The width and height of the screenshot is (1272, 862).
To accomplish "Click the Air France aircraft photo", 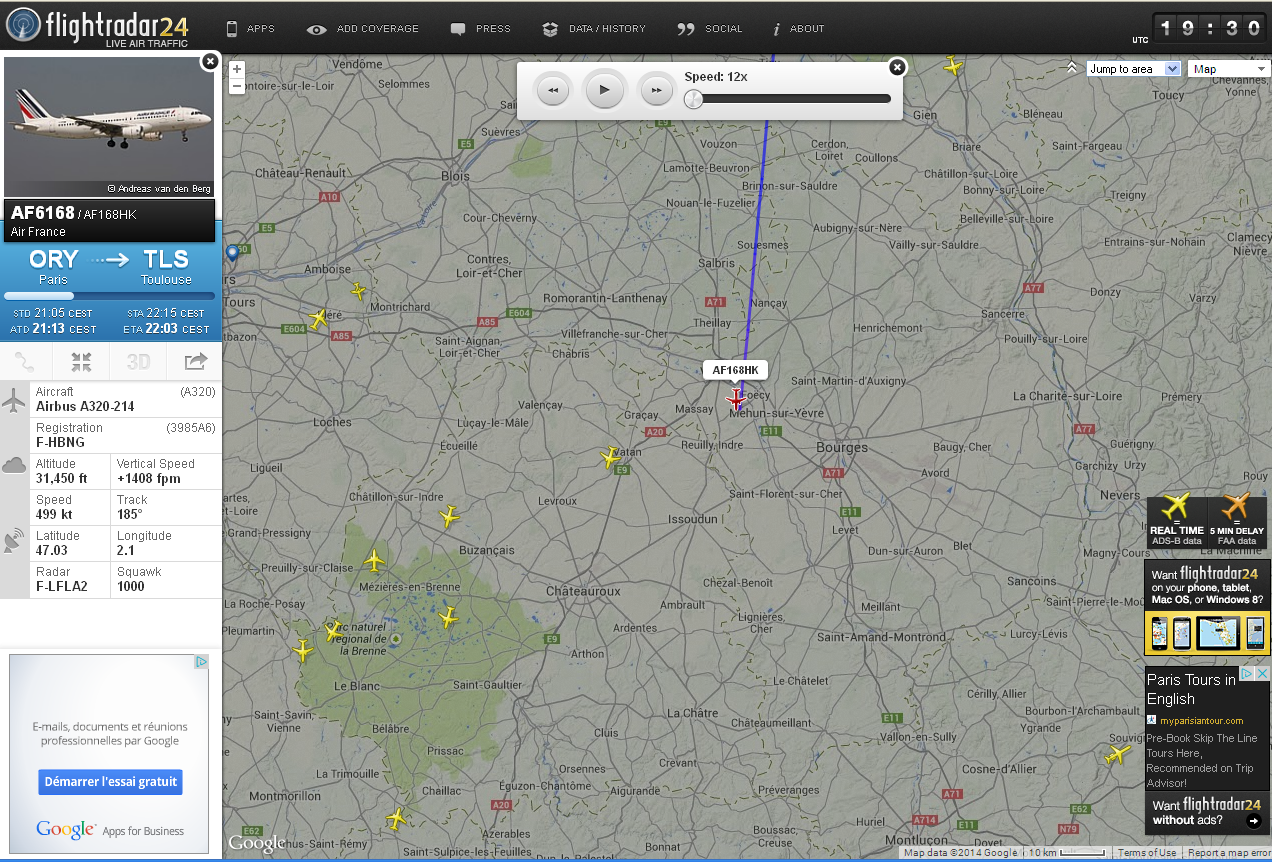I will click(x=109, y=127).
